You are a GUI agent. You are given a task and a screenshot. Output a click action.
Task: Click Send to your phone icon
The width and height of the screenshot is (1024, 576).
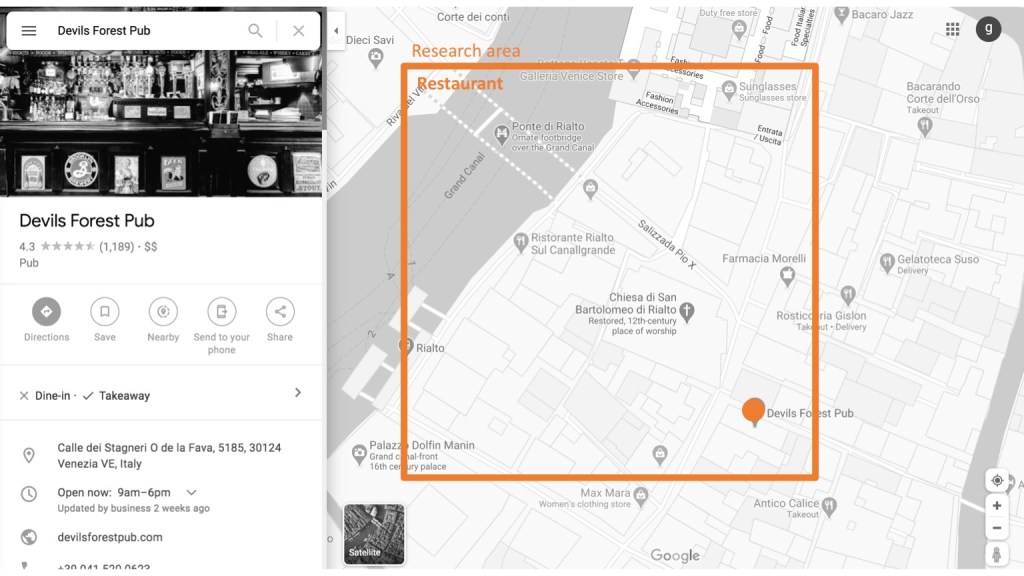click(x=221, y=311)
